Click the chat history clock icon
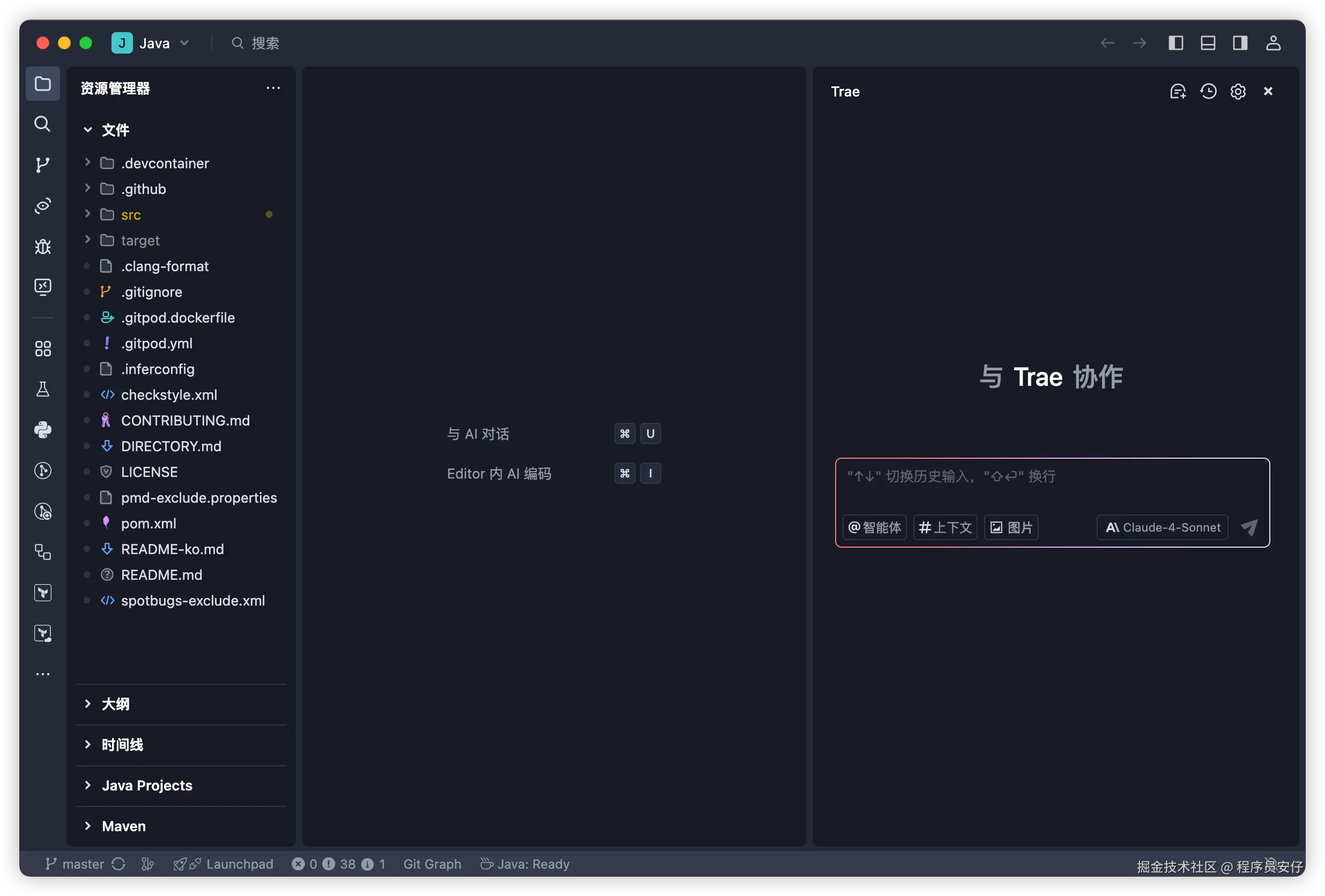1325x896 pixels. point(1208,91)
